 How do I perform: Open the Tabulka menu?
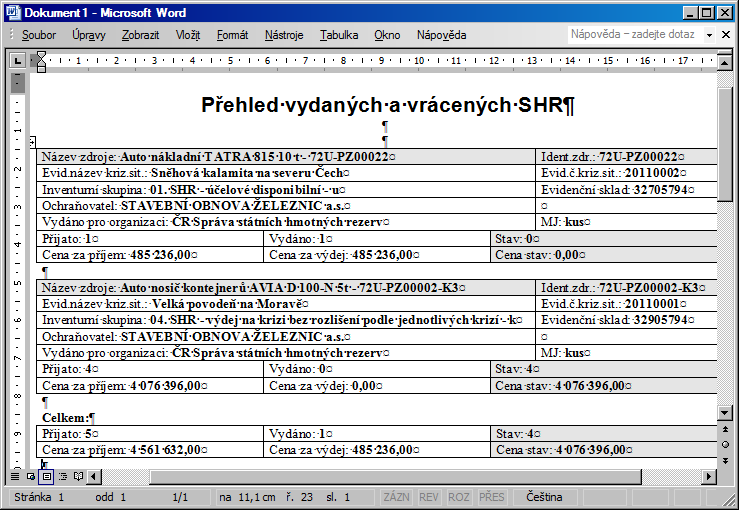(x=339, y=35)
